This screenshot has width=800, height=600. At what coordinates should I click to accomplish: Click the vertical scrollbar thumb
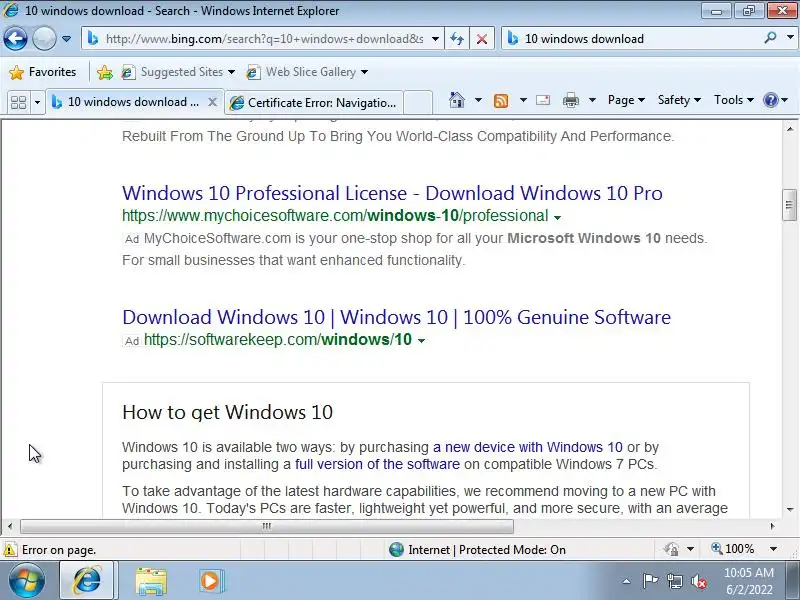point(790,205)
